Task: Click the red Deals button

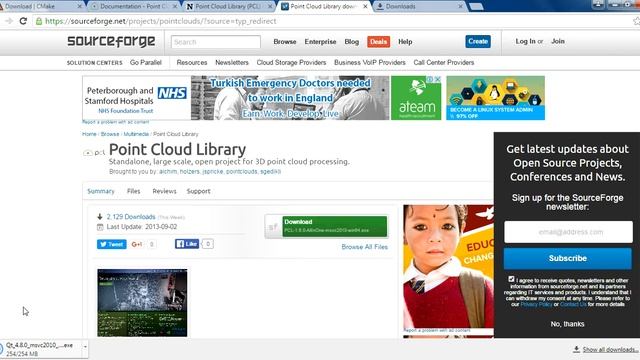Action: pyautogui.click(x=378, y=42)
